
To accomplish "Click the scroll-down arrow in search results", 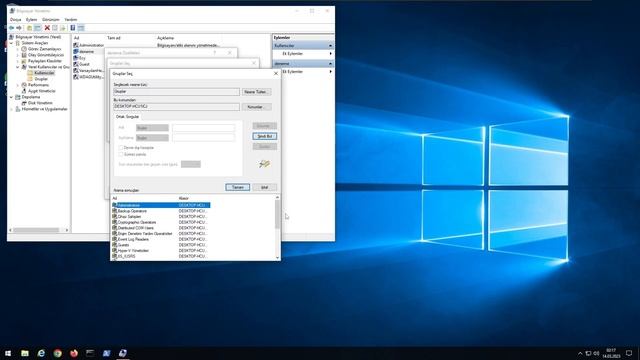I will pos(278,258).
